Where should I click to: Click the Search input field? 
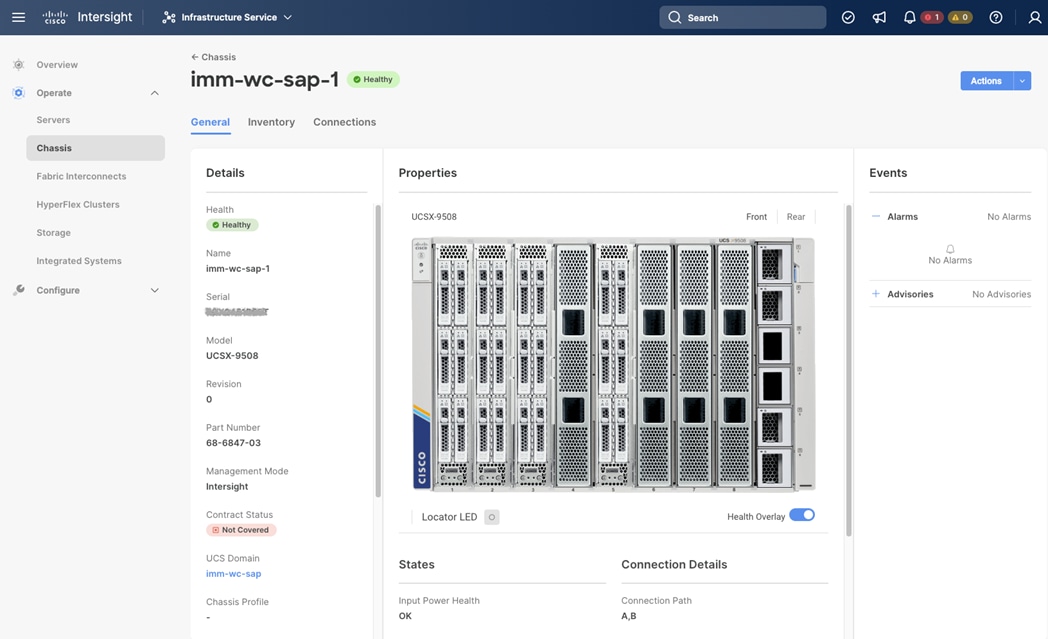pyautogui.click(x=743, y=17)
